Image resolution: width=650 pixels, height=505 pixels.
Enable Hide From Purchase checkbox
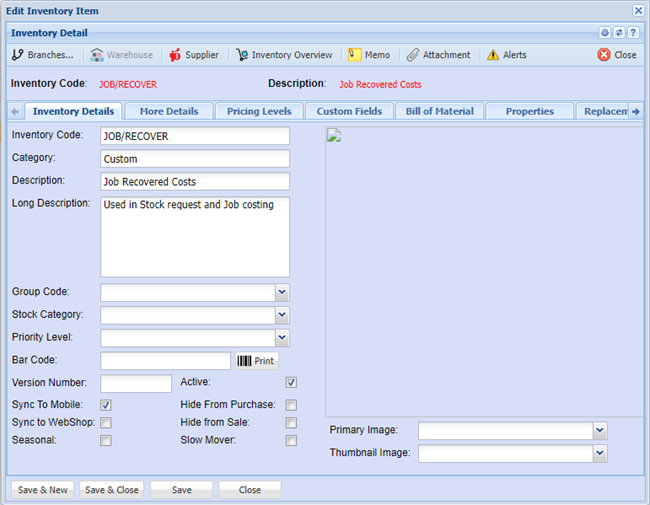tap(291, 405)
